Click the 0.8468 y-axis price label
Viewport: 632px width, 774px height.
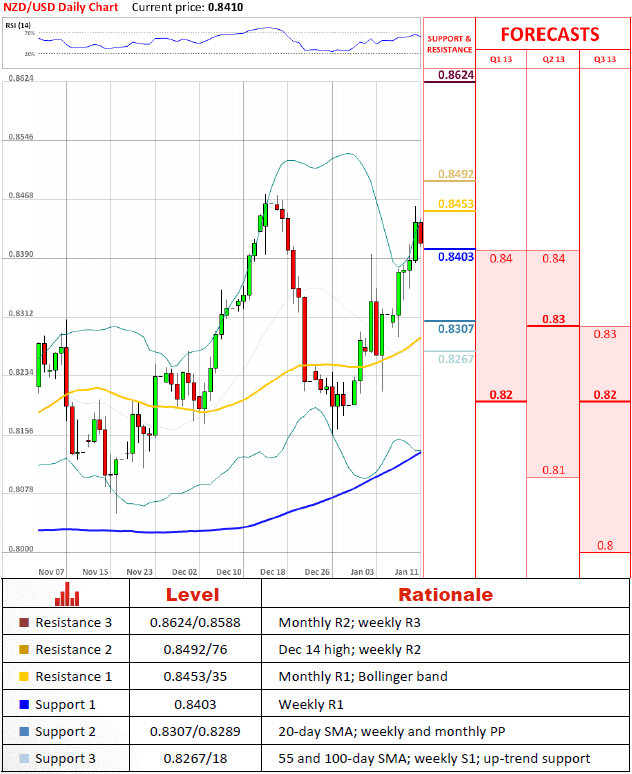pos(21,195)
